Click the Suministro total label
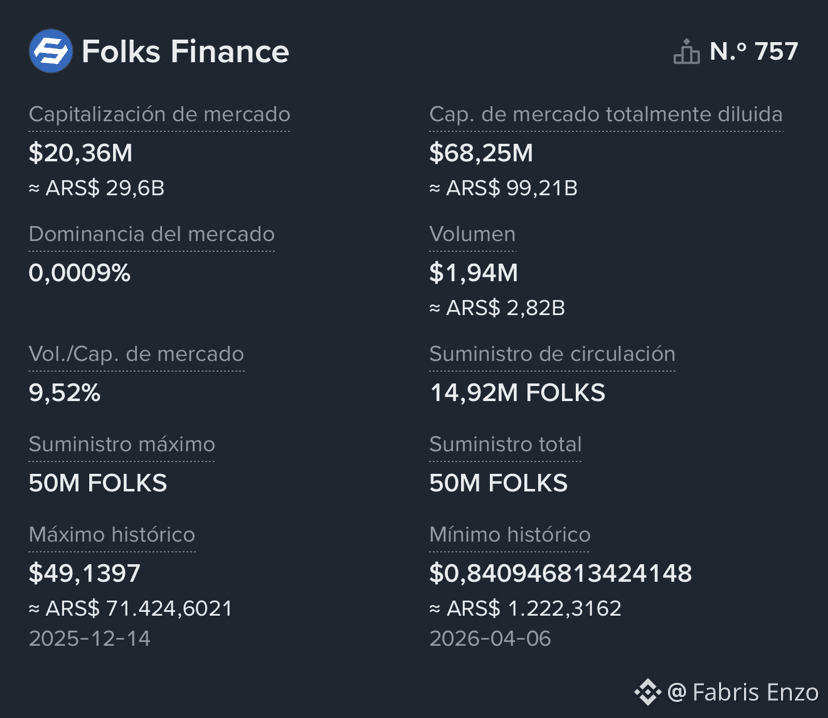Viewport: 828px width, 718px height. coord(505,444)
